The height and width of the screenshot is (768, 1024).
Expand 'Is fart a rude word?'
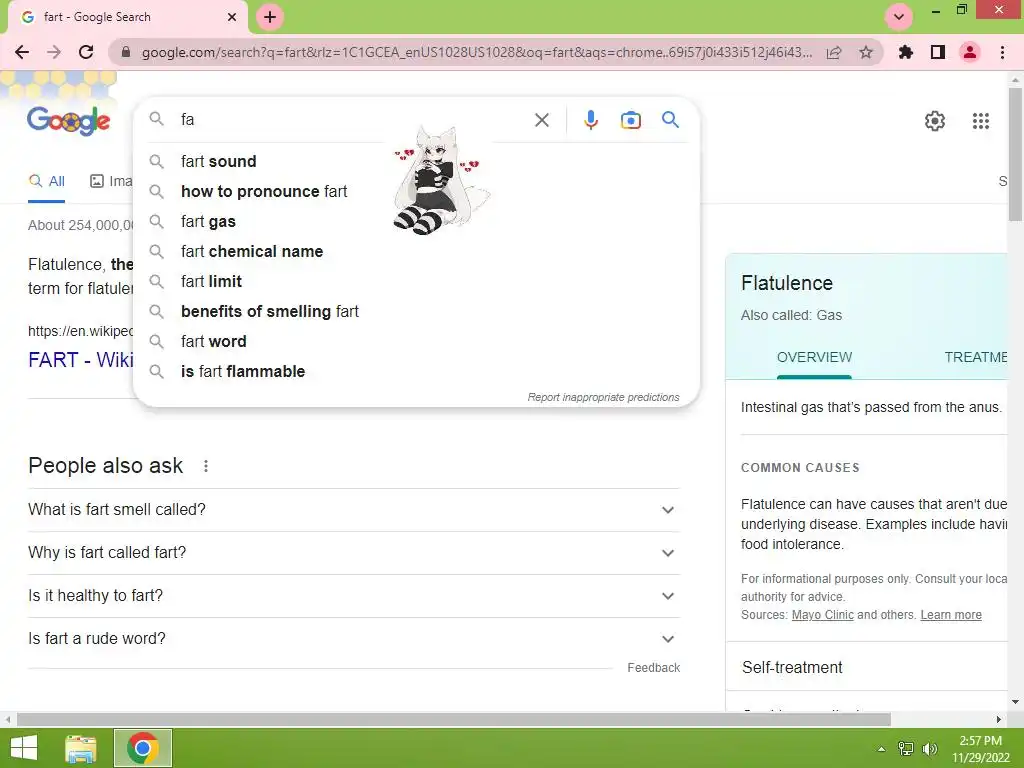(354, 639)
